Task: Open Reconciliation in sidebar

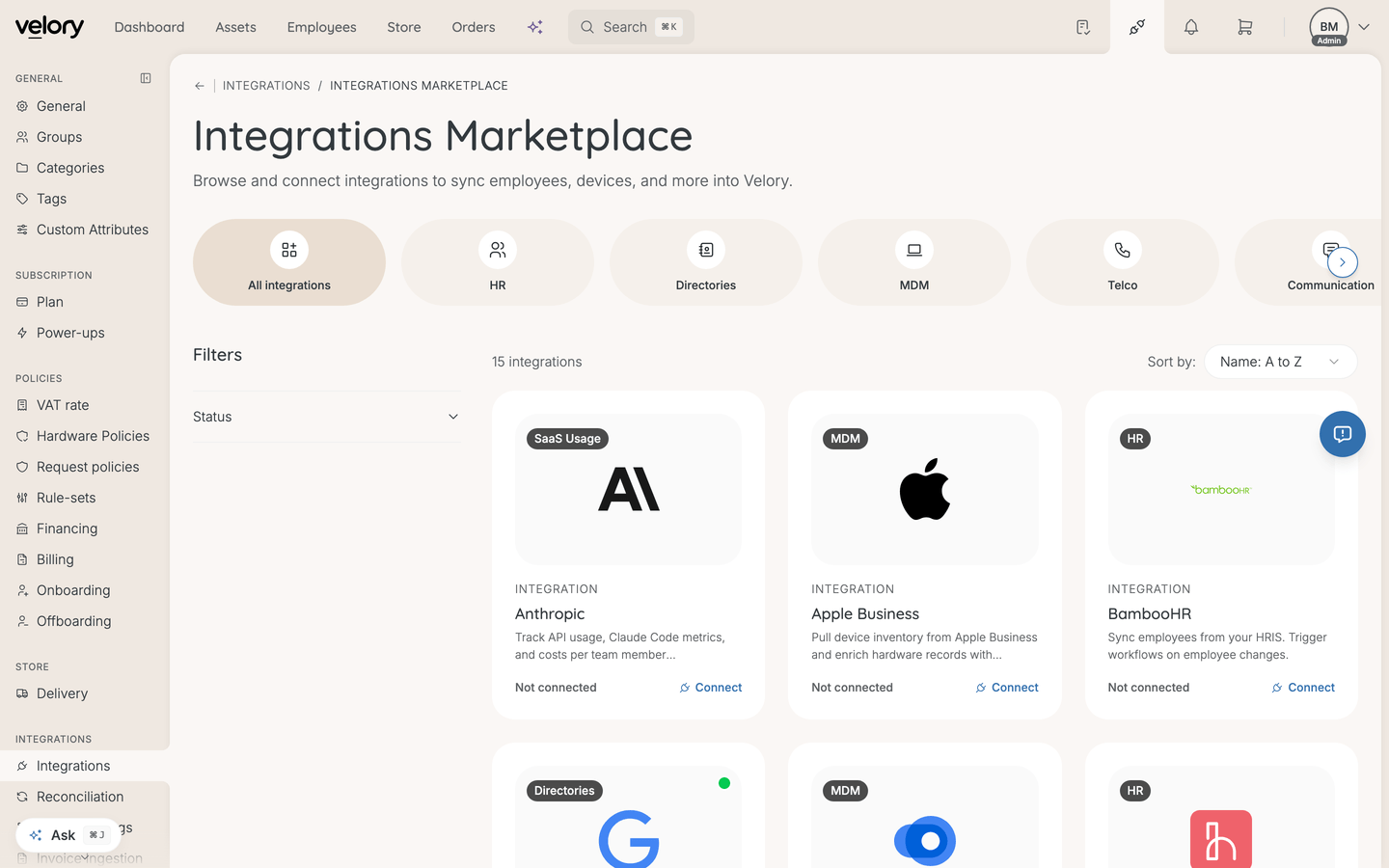Action: (x=85, y=797)
